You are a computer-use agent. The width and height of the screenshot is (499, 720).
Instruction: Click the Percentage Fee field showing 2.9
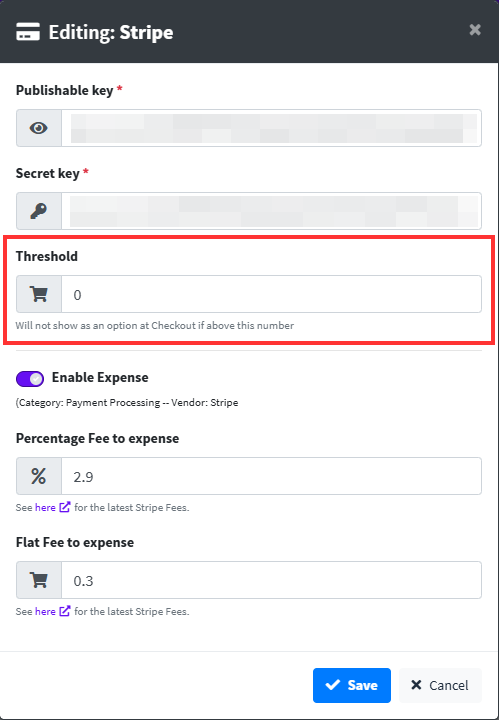coord(271,476)
